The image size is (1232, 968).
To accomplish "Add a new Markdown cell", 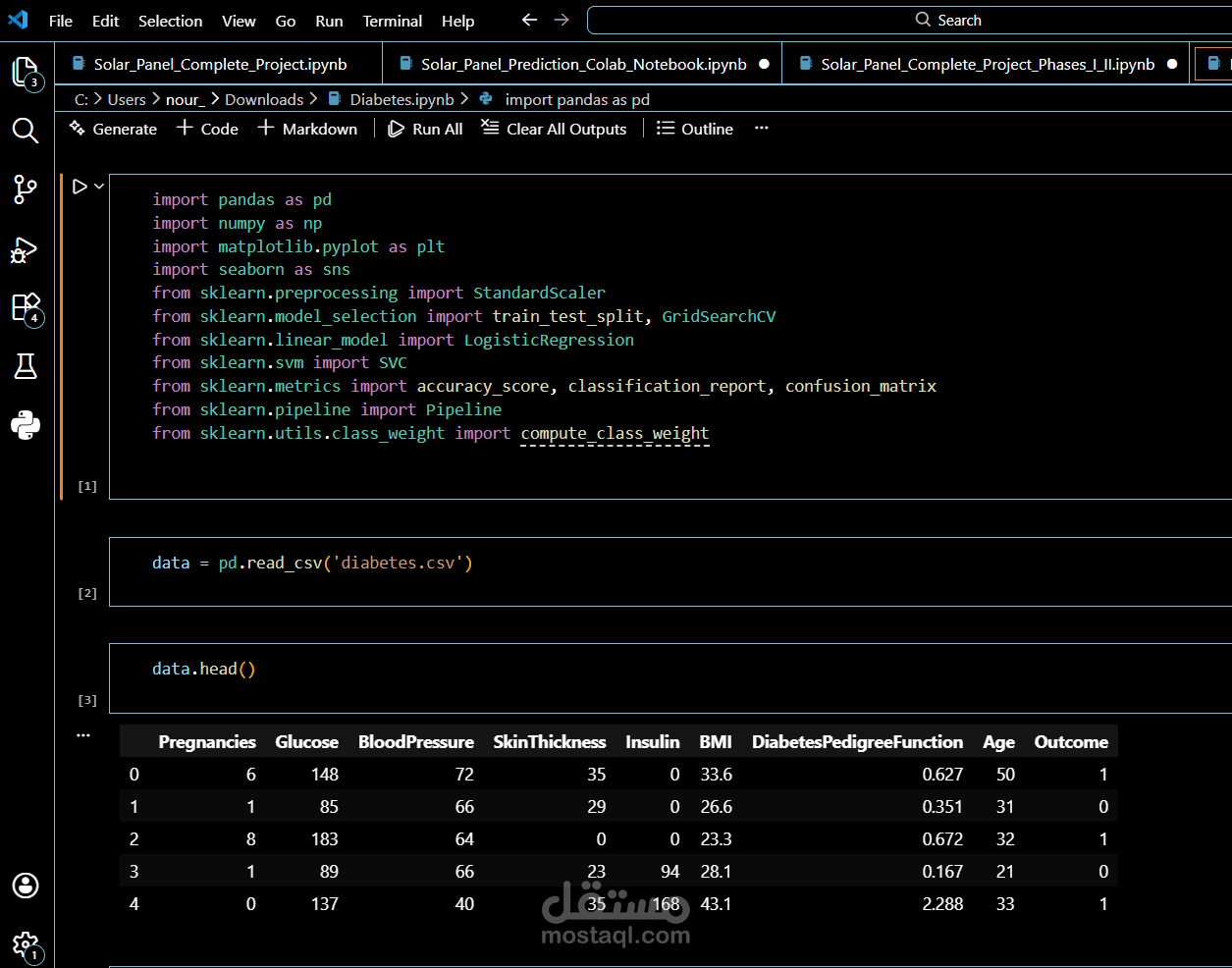I will click(307, 129).
